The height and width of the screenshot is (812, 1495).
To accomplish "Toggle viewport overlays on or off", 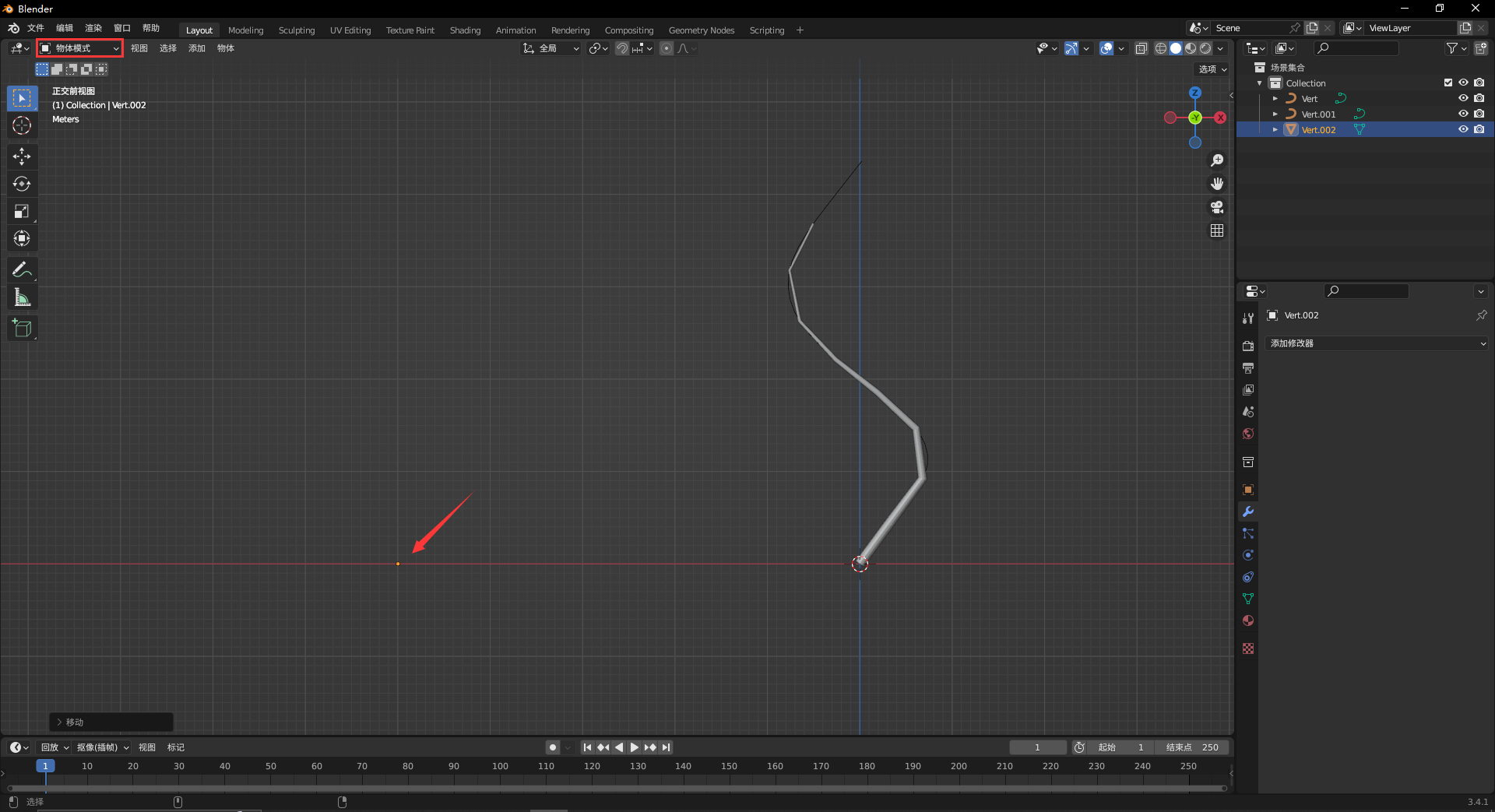I will (1106, 48).
